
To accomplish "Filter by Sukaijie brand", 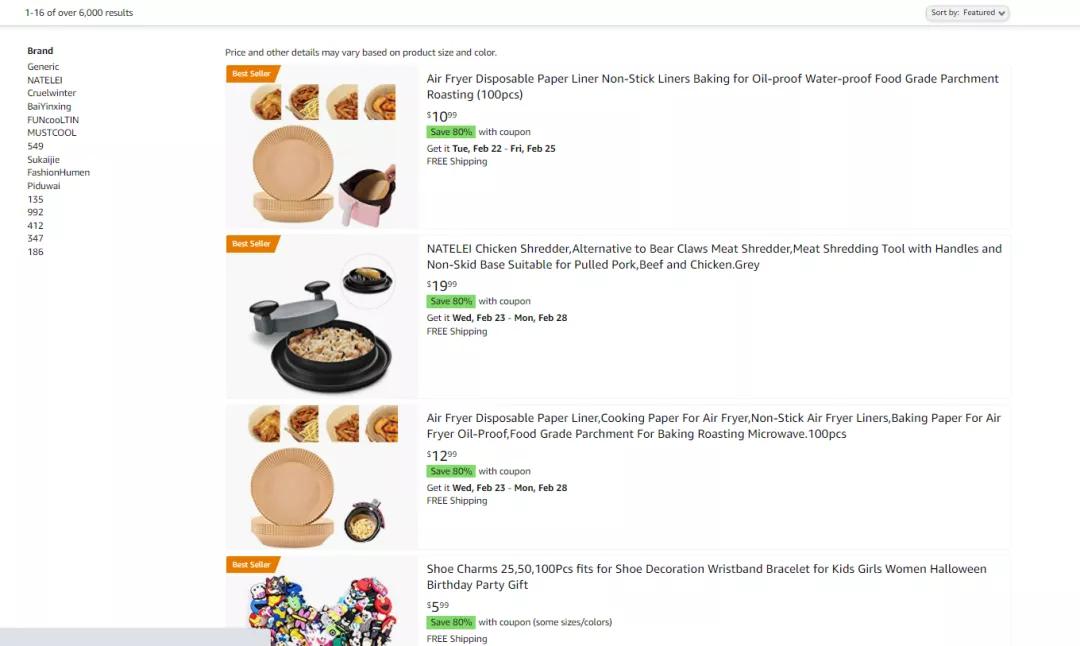I will click(x=43, y=160).
